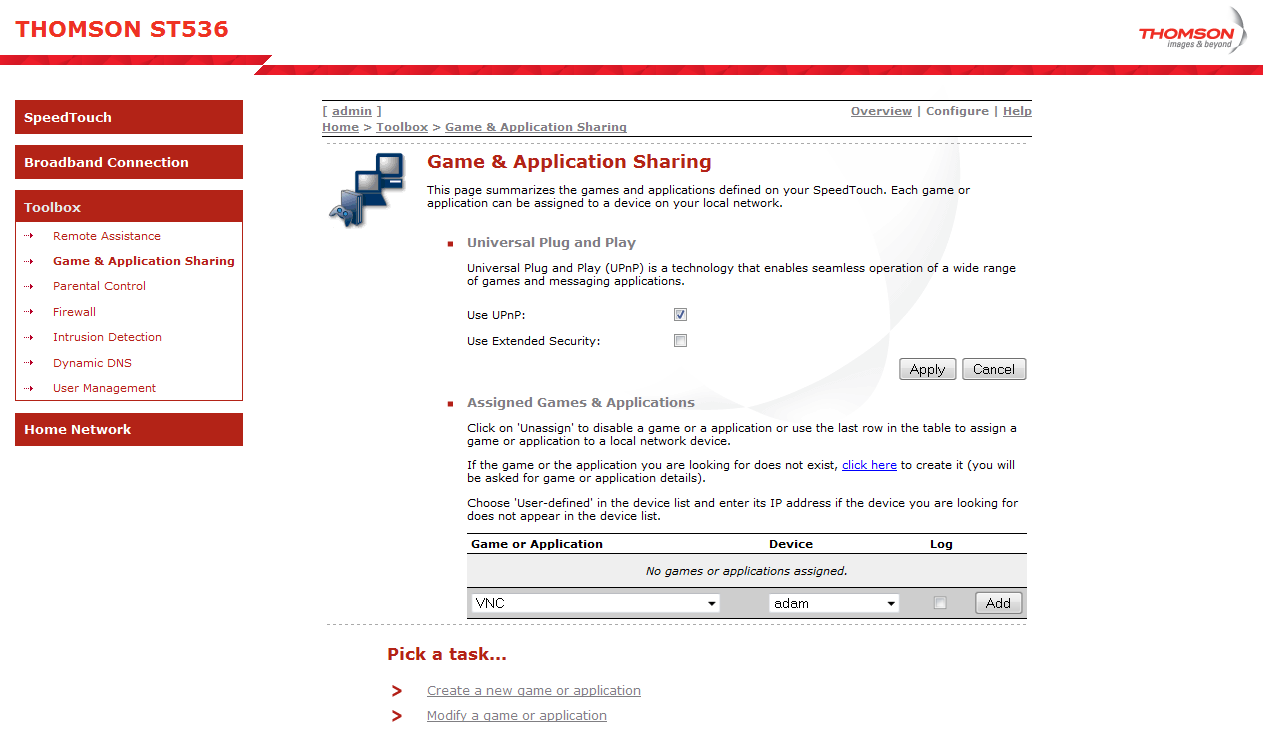The height and width of the screenshot is (730, 1263).
Task: Open Parental Control settings
Action: point(99,286)
